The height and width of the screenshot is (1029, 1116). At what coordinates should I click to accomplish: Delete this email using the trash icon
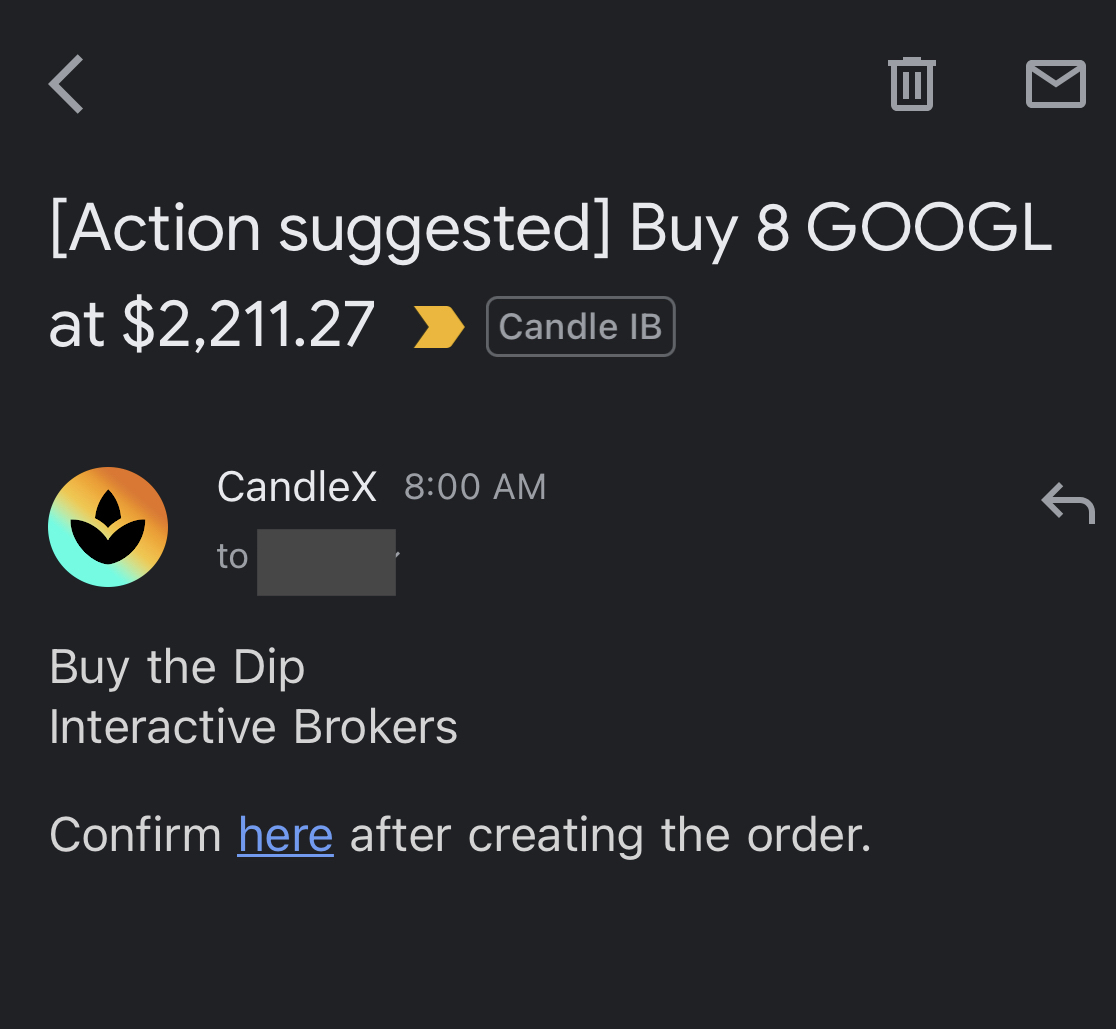(x=910, y=84)
